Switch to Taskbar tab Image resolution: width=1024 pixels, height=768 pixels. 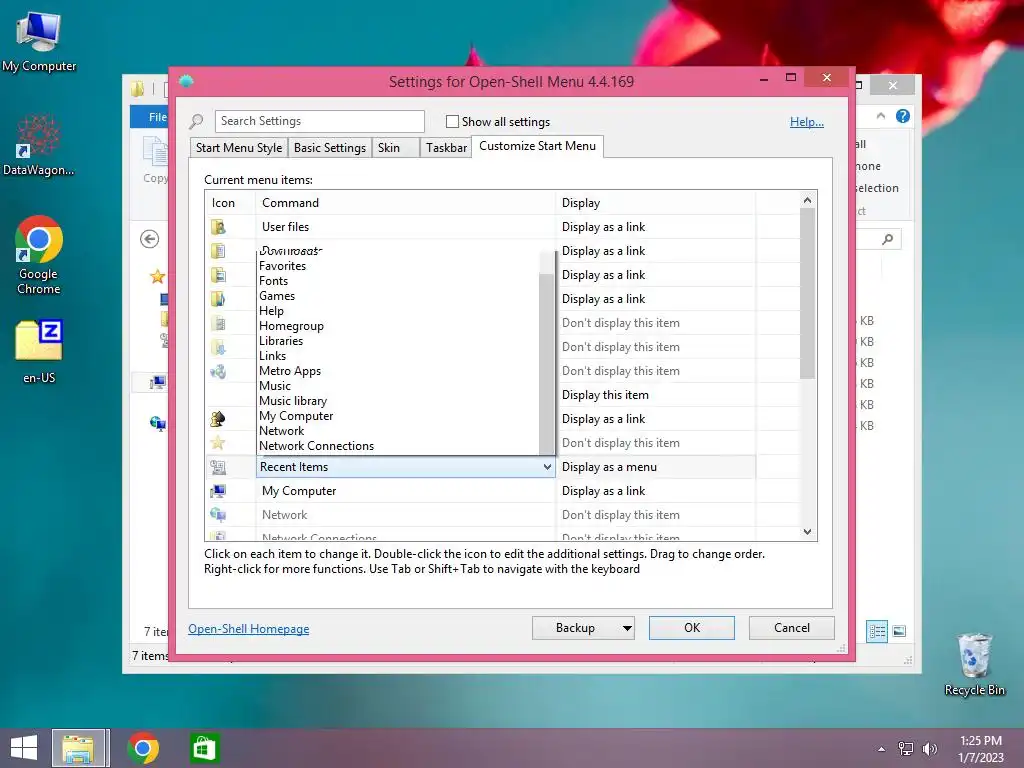(x=446, y=148)
